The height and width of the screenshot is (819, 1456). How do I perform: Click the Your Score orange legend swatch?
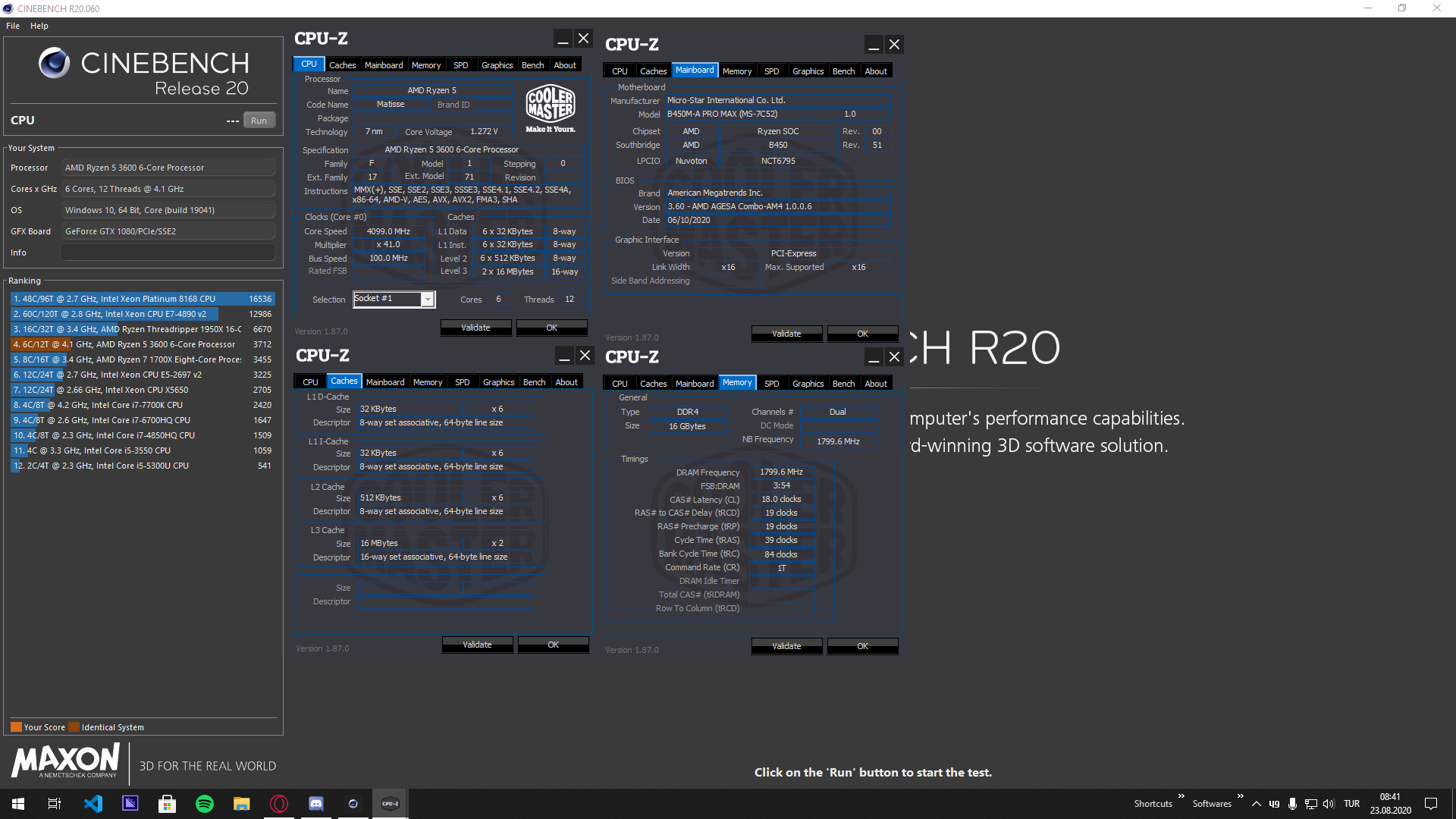coord(16,727)
